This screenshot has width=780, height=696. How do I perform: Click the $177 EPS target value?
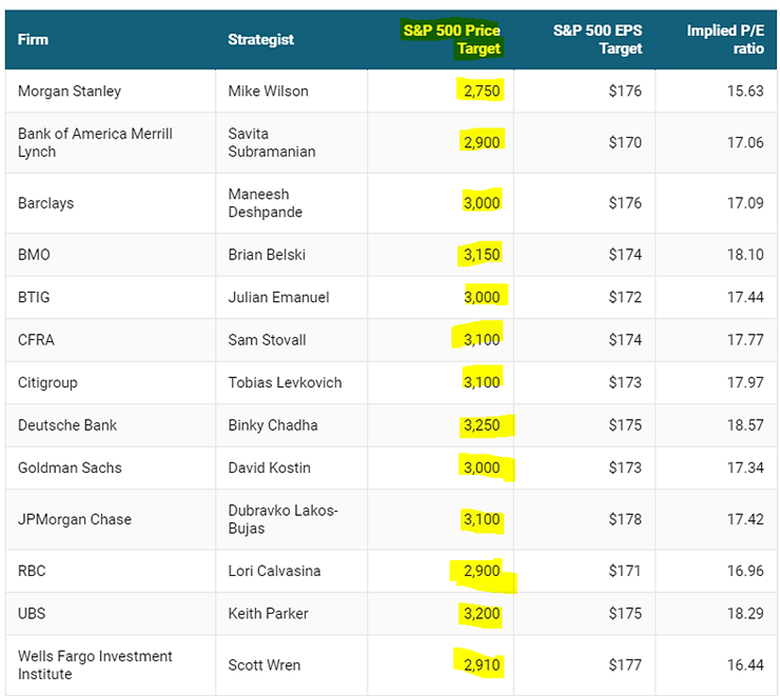pyautogui.click(x=625, y=665)
